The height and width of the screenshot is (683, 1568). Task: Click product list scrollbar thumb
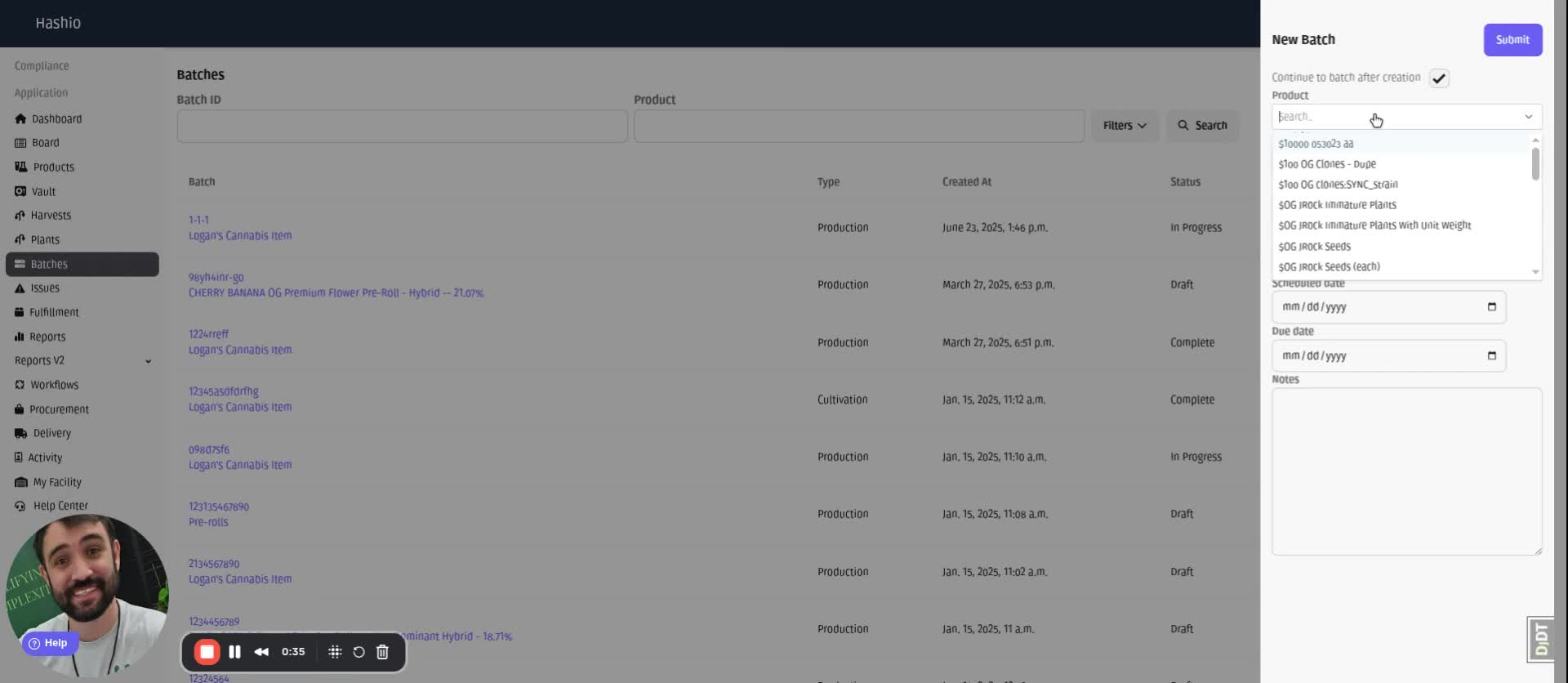(1535, 163)
